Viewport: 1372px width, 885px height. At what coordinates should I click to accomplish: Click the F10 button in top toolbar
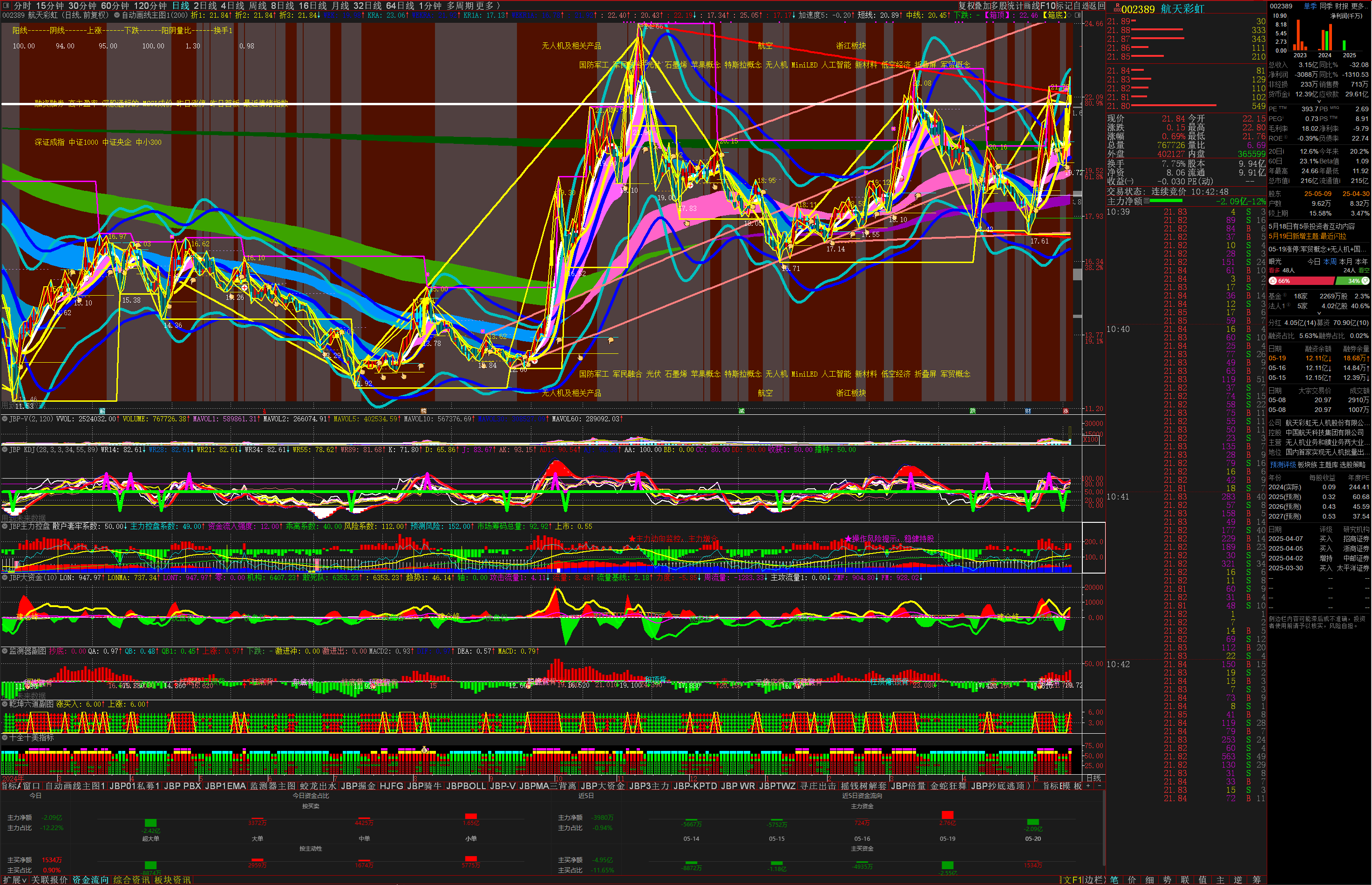tap(1048, 5)
